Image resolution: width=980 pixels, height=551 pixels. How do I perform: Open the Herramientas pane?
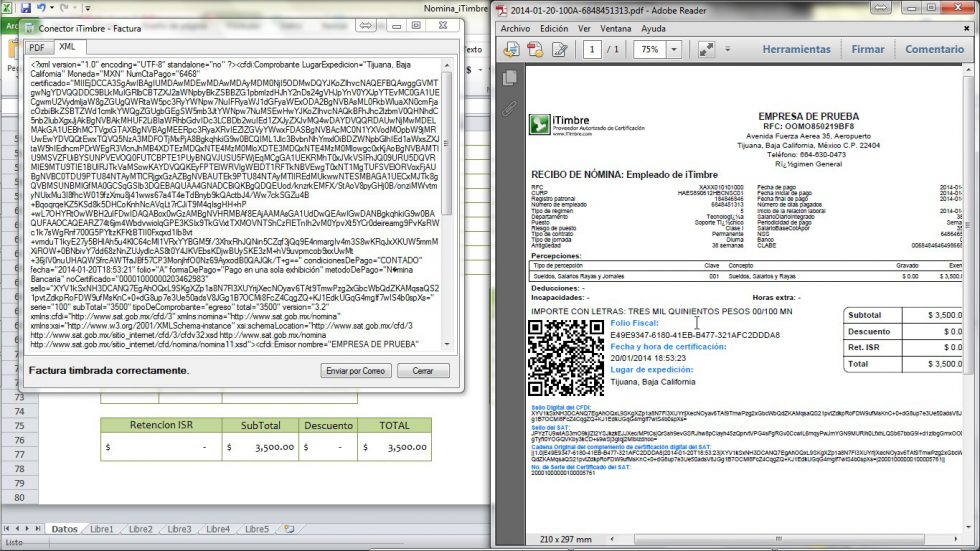[796, 49]
